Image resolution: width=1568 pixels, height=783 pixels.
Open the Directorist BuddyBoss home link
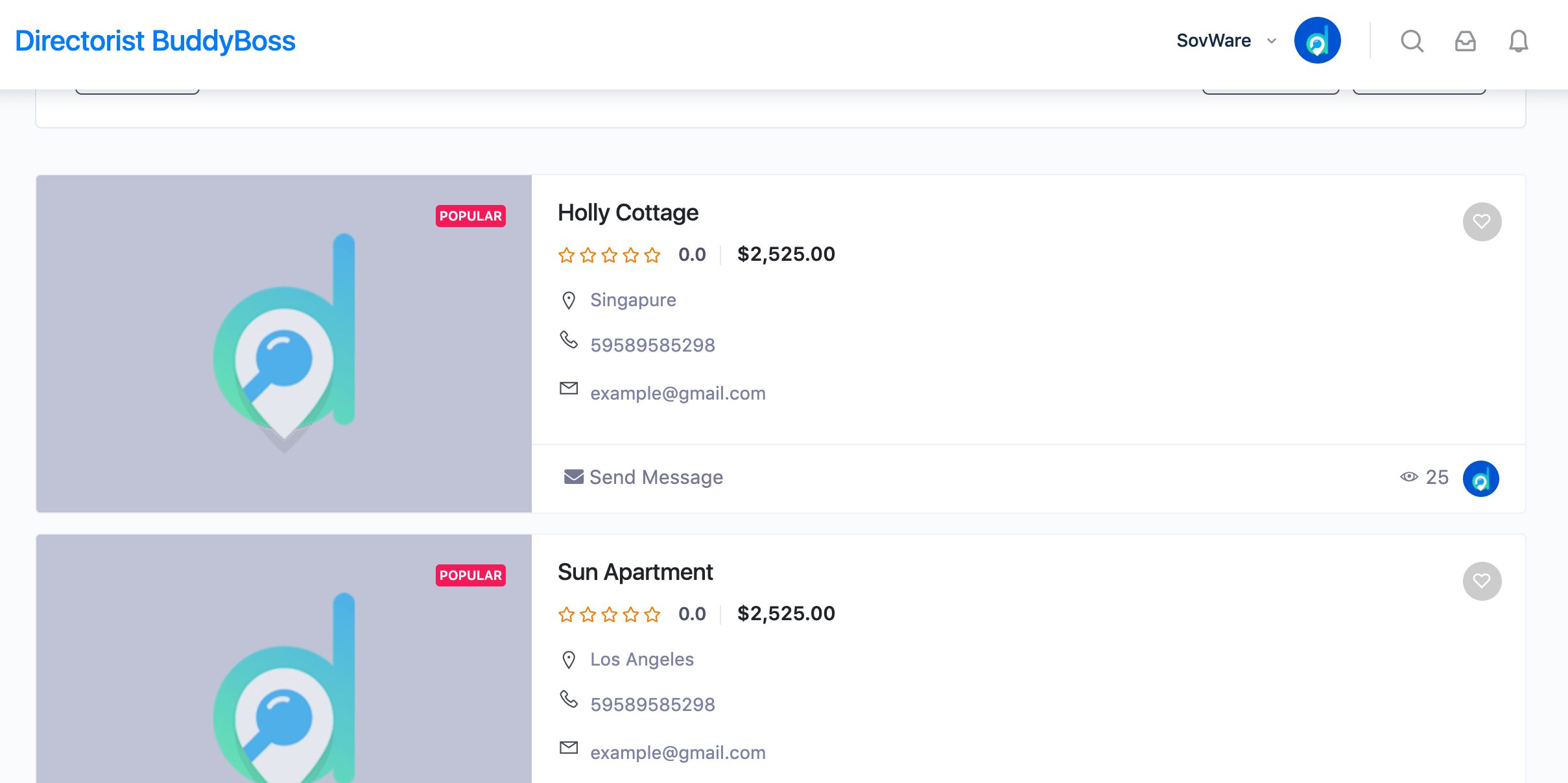click(155, 41)
